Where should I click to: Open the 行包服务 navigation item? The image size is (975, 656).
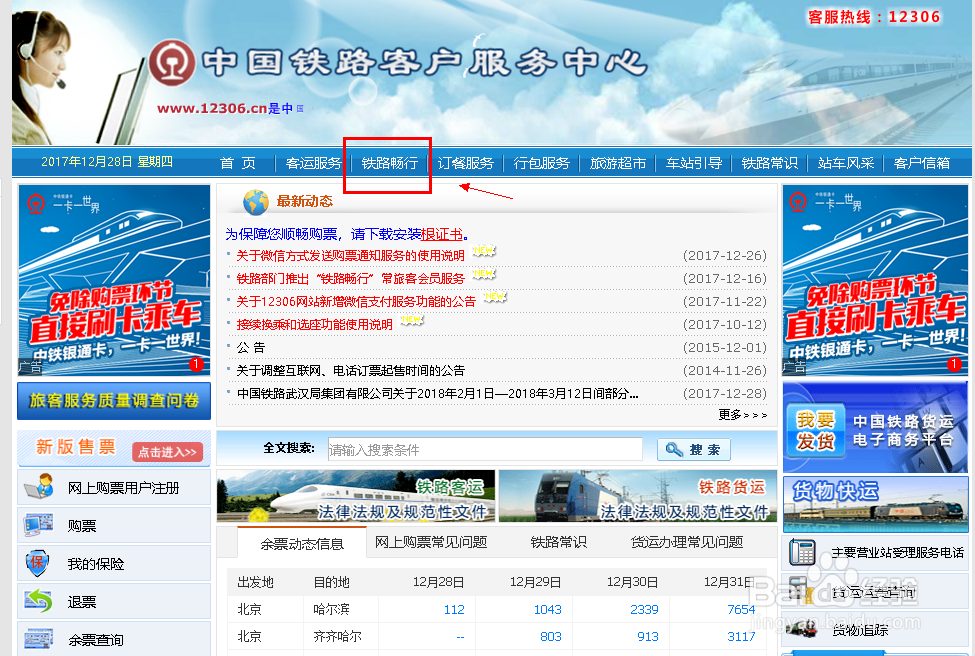[x=541, y=163]
